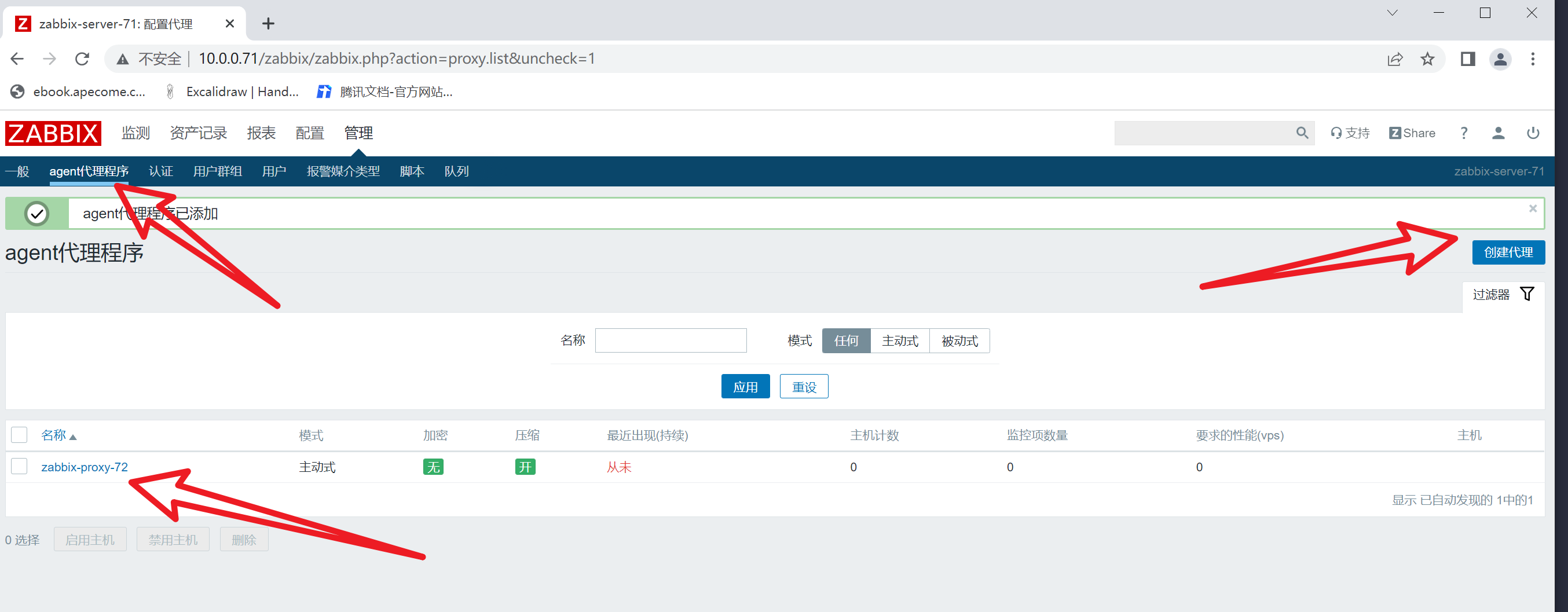
Task: Select the 主动式 mode filter option
Action: tap(900, 340)
